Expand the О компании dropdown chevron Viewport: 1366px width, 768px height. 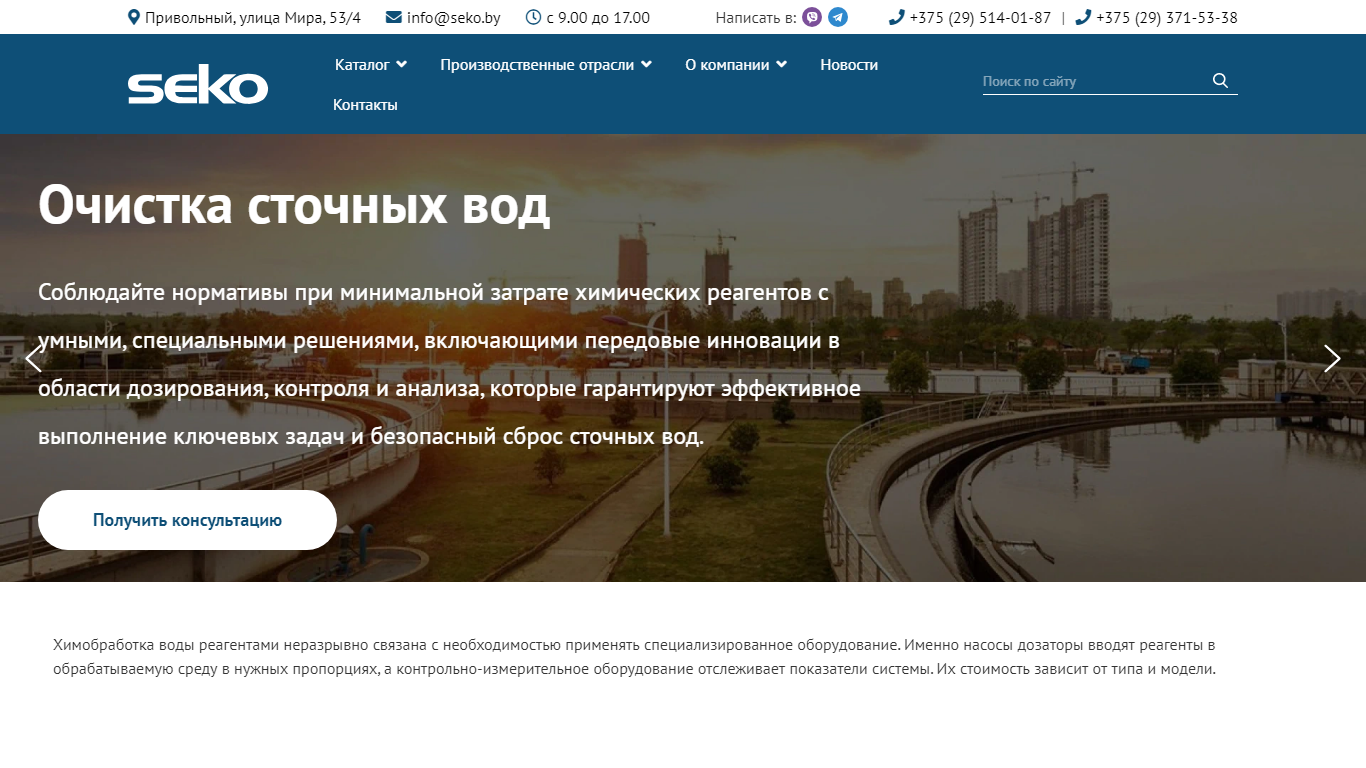coord(782,64)
